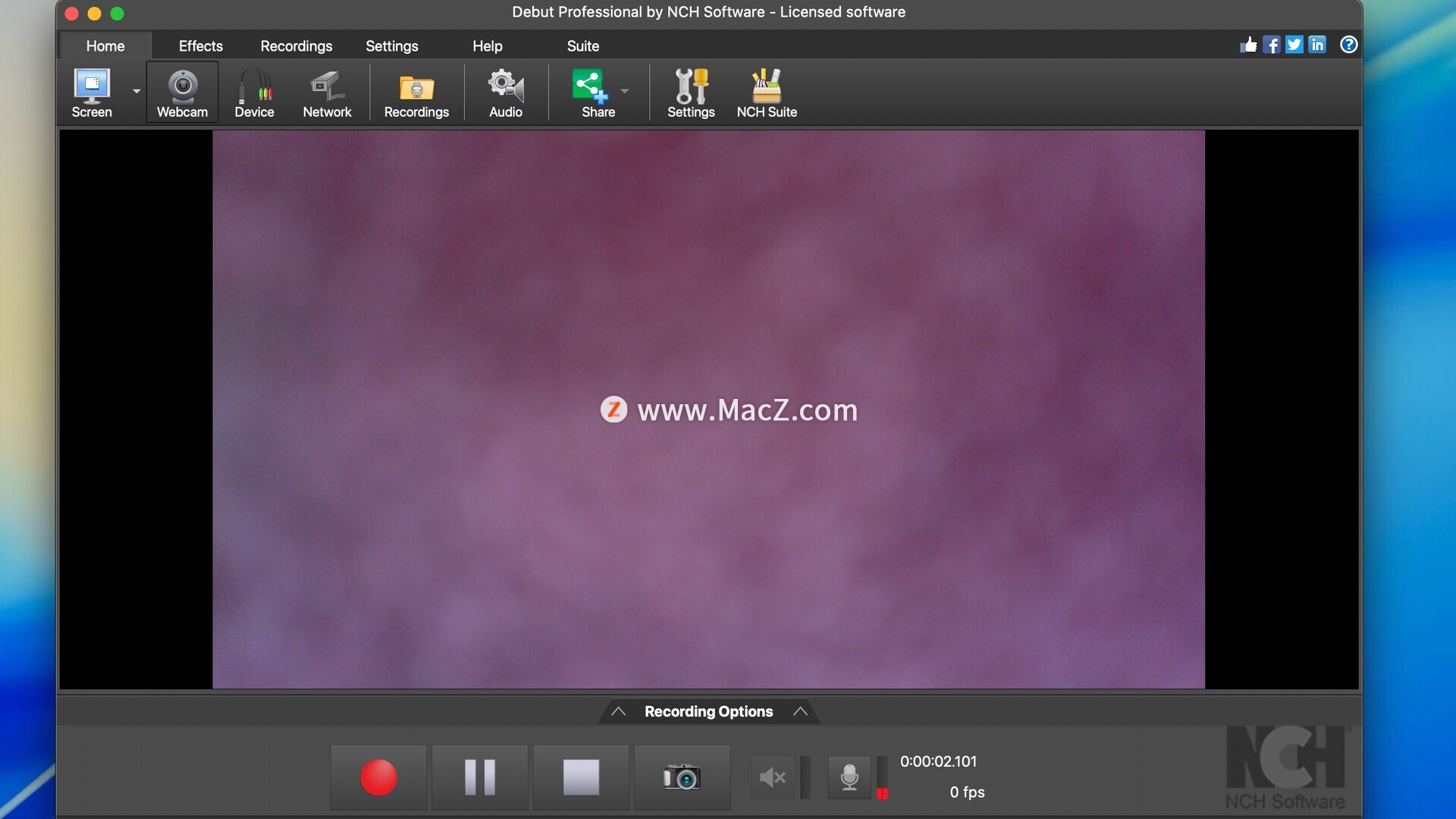
Task: Adjust the microphone level meter
Action: tap(882, 777)
